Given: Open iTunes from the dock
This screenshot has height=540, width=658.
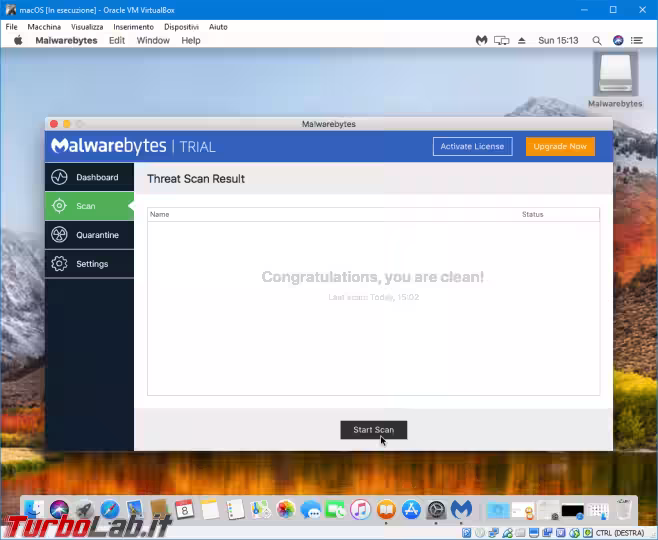Looking at the screenshot, I should (x=360, y=510).
